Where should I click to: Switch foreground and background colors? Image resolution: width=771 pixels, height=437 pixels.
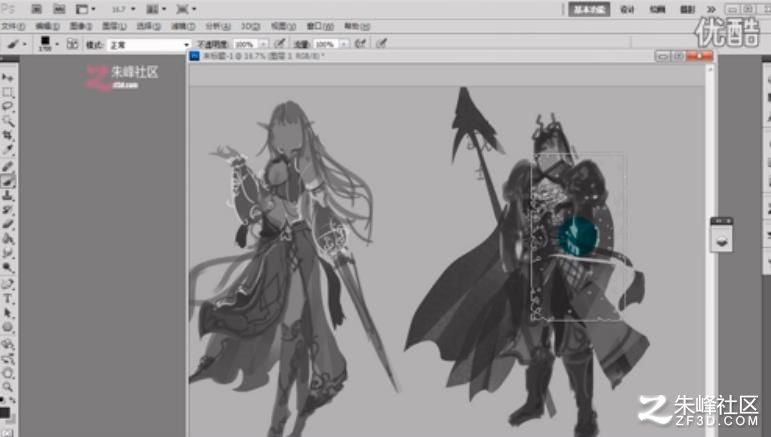coord(12,401)
